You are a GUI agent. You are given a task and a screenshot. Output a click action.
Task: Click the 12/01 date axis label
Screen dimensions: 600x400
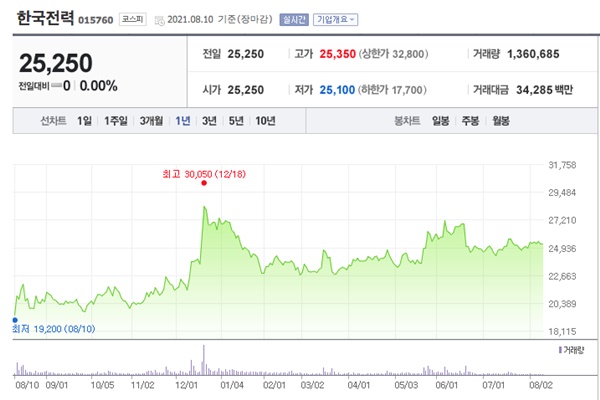(x=186, y=385)
